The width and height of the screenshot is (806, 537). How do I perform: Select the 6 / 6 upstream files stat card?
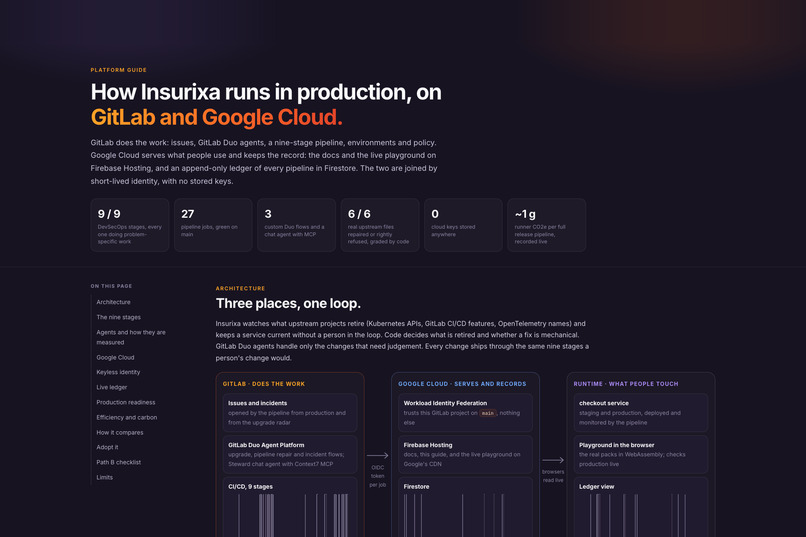(x=380, y=225)
